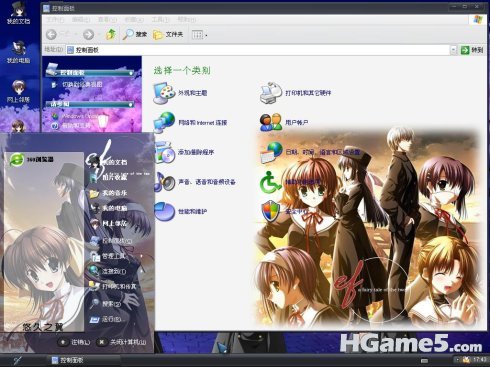The image size is (490, 367).
Task: Open 打印机和其它硬件 printer icon
Action: [x=271, y=93]
